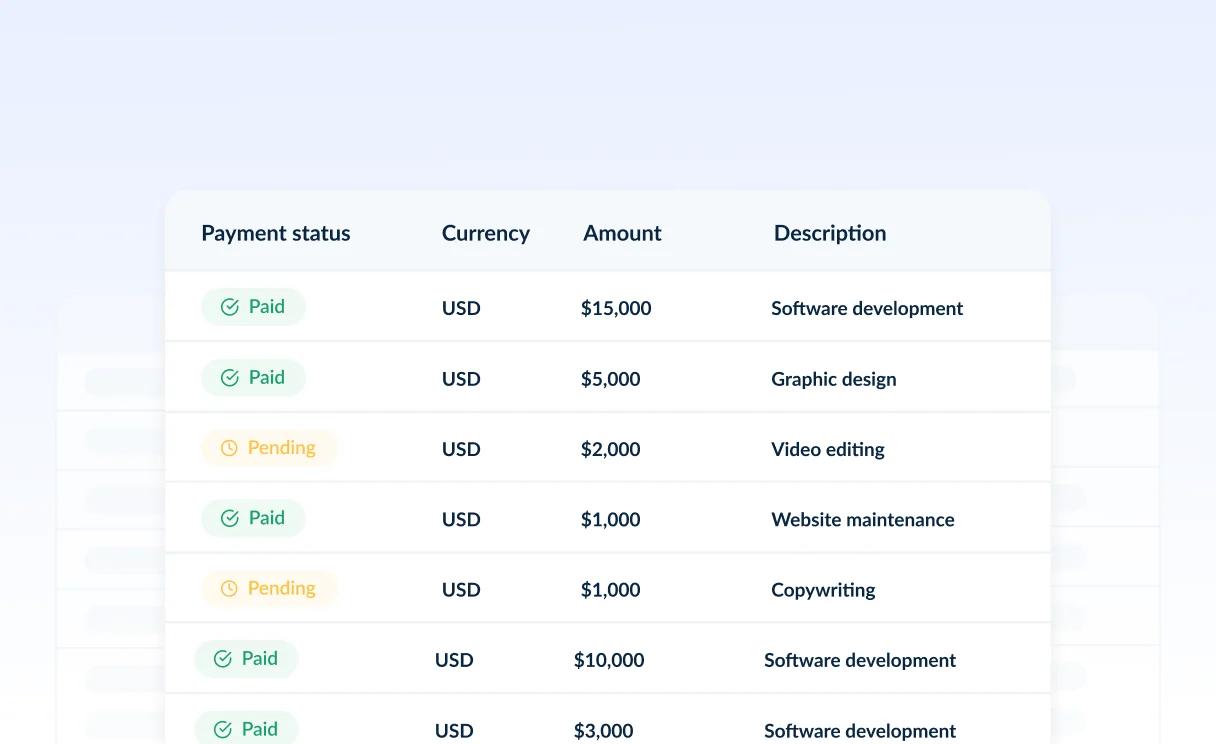Click USD currency in Graphic design row
This screenshot has height=744, width=1216.
click(x=461, y=379)
